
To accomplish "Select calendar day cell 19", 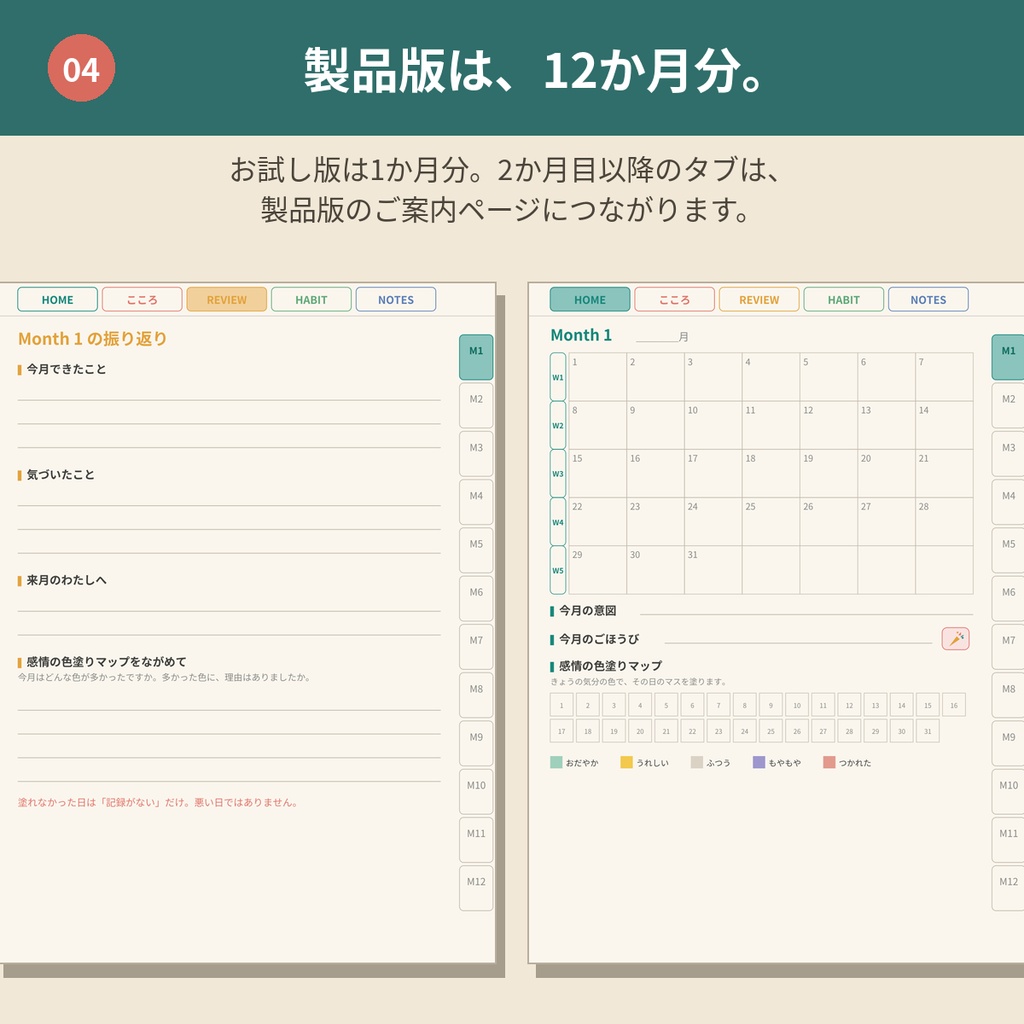I will click(x=829, y=473).
